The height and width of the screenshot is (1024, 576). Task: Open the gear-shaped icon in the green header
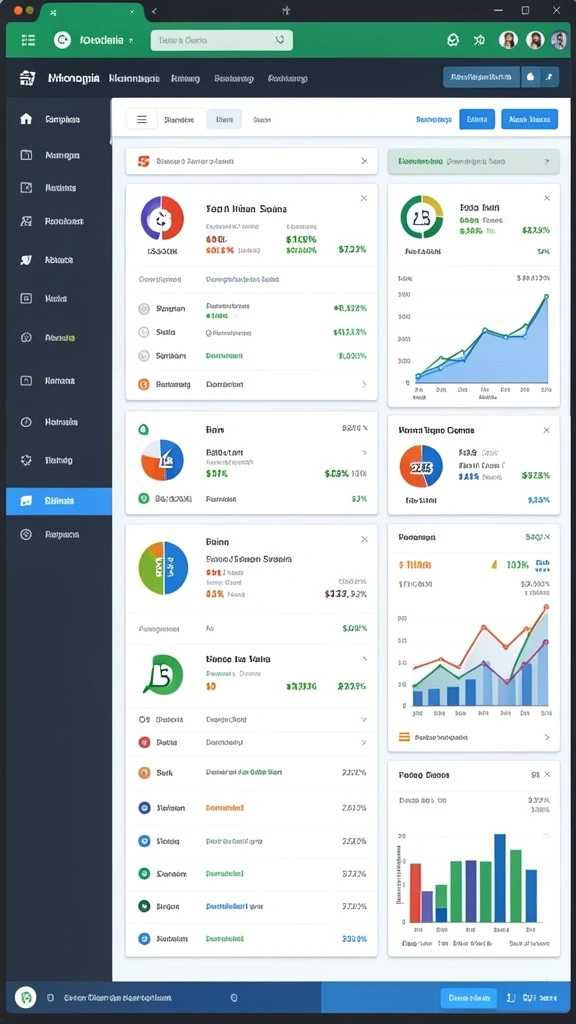[453, 40]
